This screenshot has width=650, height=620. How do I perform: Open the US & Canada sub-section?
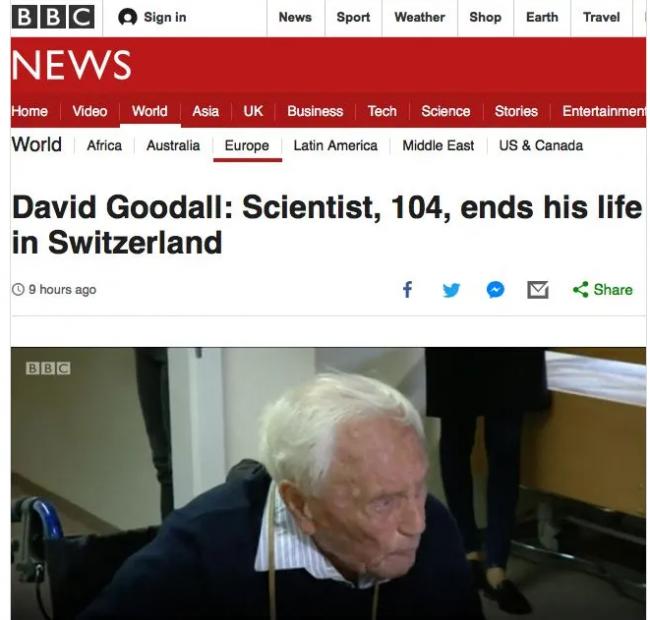(x=541, y=145)
